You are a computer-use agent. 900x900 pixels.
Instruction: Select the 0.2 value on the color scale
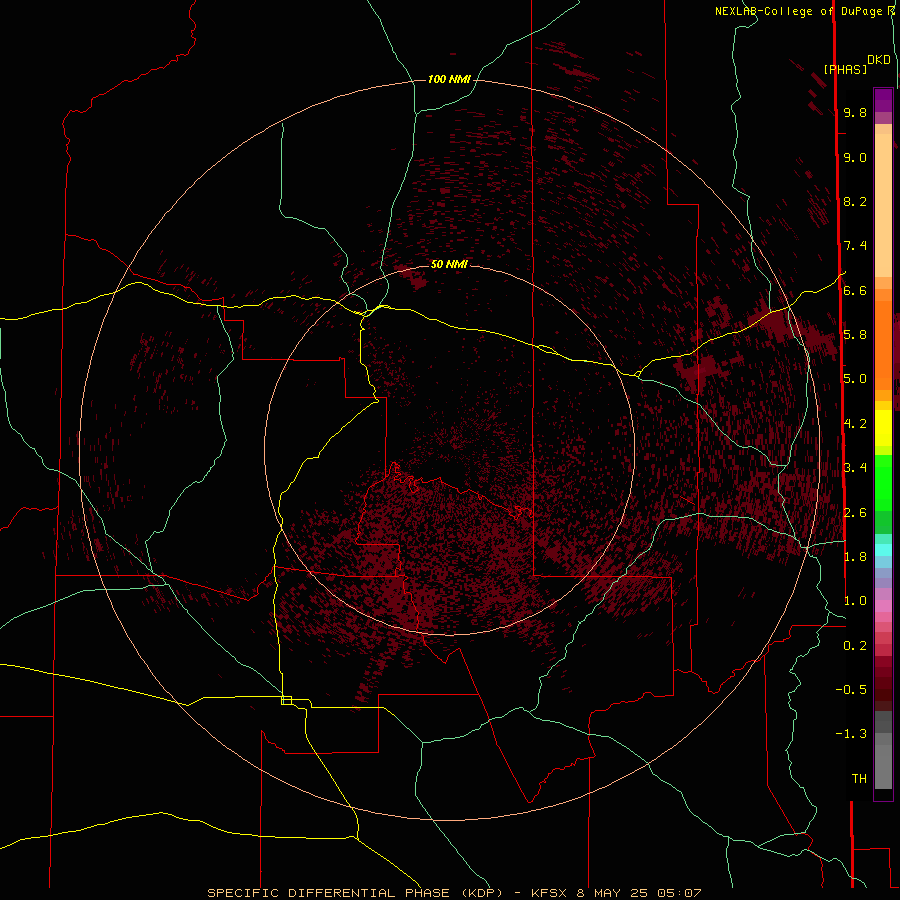[x=855, y=646]
